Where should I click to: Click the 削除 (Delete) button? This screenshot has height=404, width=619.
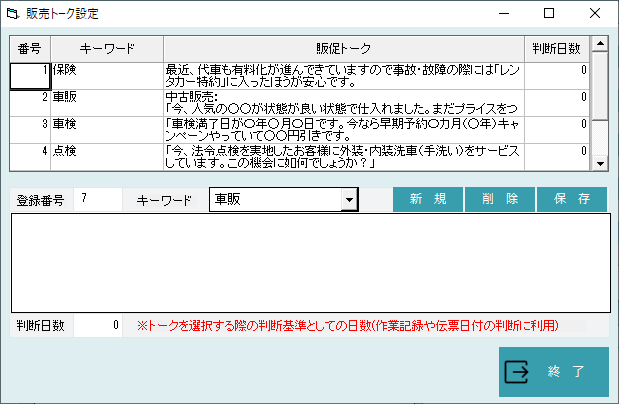(x=500, y=199)
